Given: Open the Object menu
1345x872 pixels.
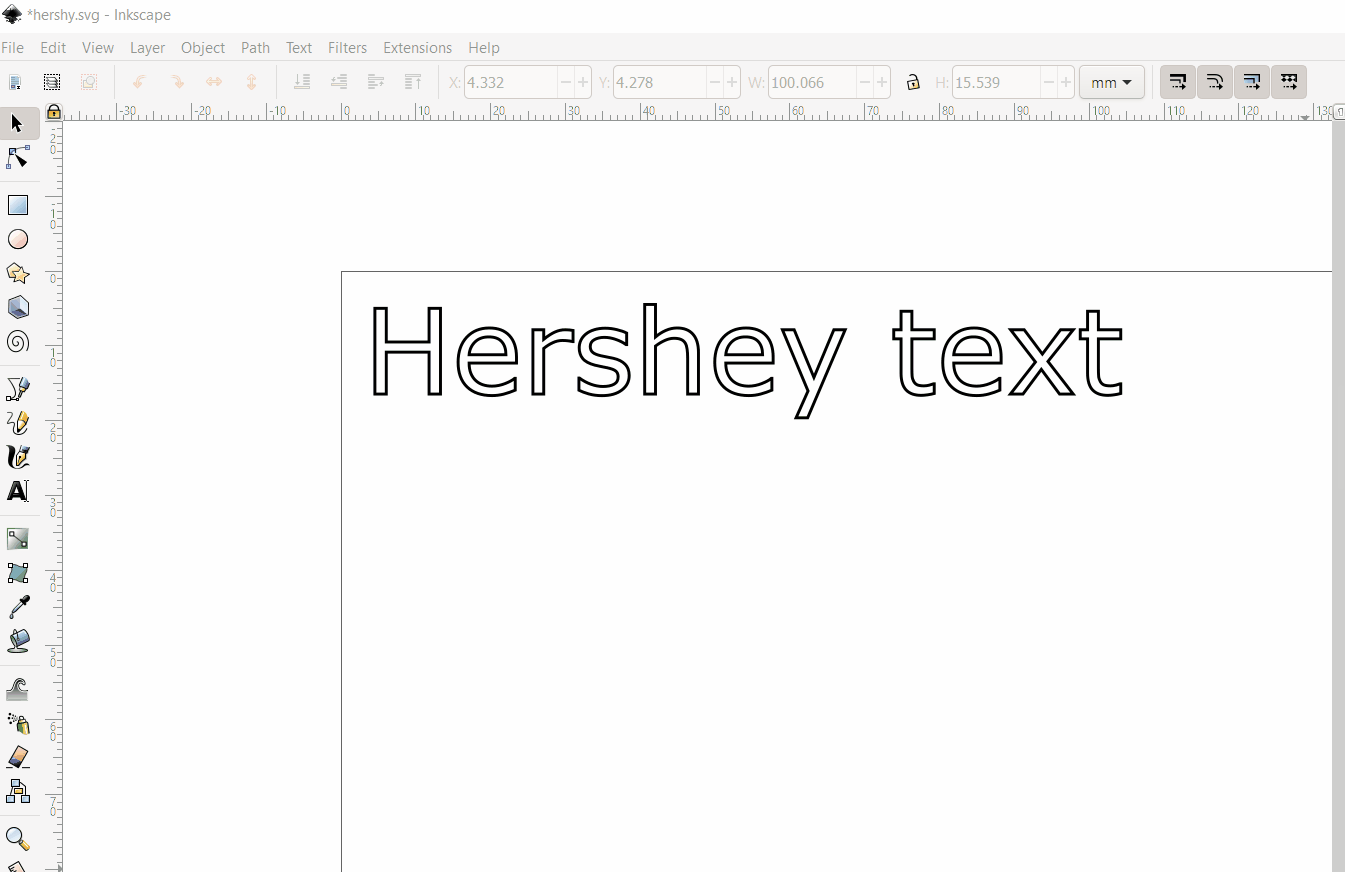Looking at the screenshot, I should (203, 48).
